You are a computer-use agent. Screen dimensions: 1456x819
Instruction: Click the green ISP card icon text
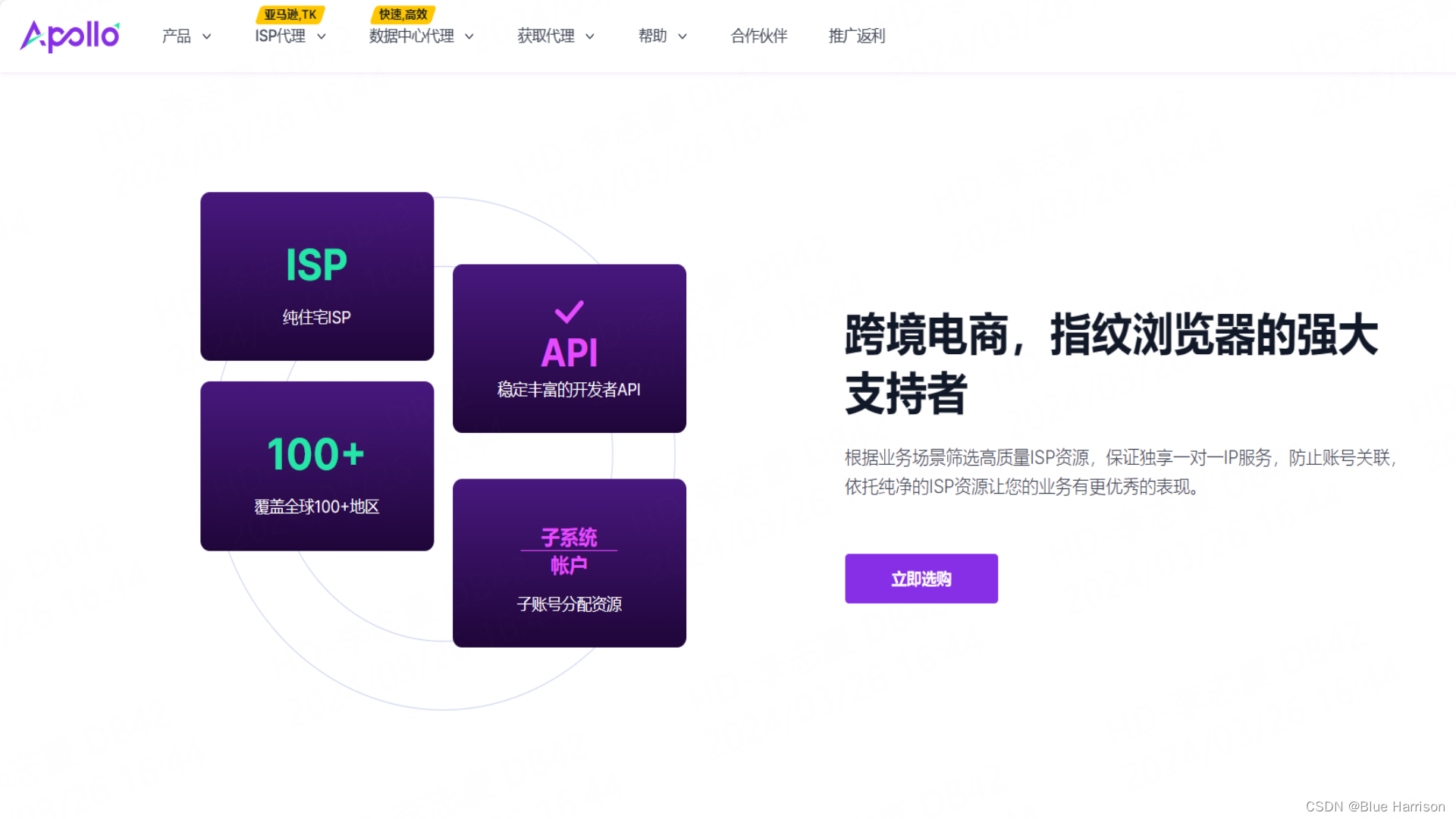coord(316,265)
